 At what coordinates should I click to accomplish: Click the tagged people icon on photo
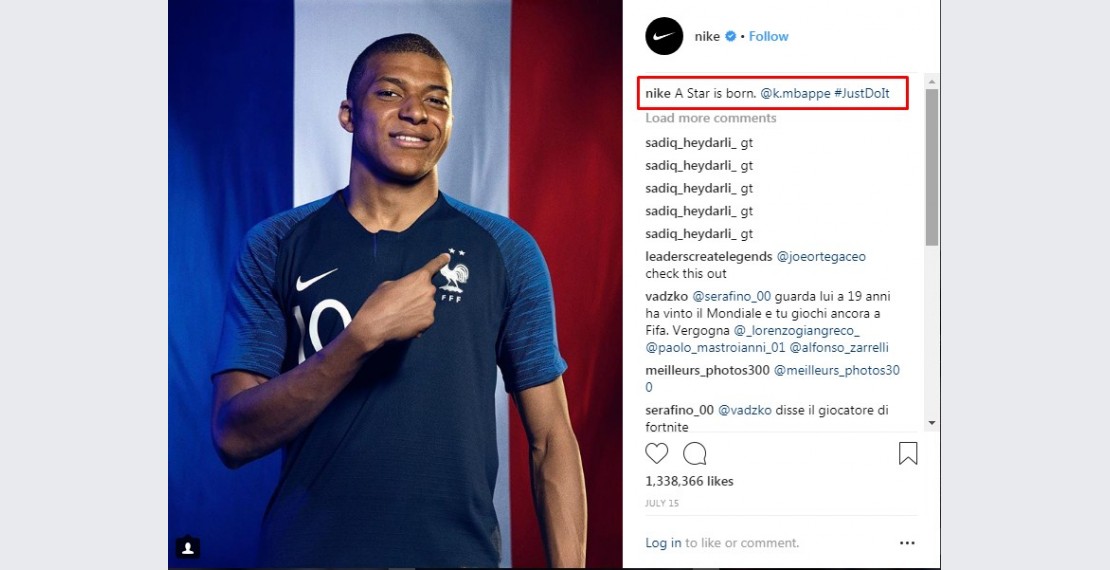click(188, 547)
